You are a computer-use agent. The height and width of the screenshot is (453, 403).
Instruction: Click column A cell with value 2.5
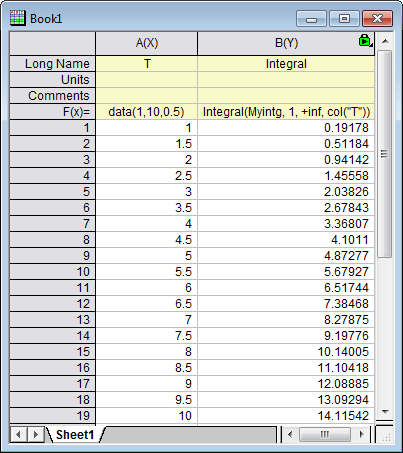pos(147,176)
